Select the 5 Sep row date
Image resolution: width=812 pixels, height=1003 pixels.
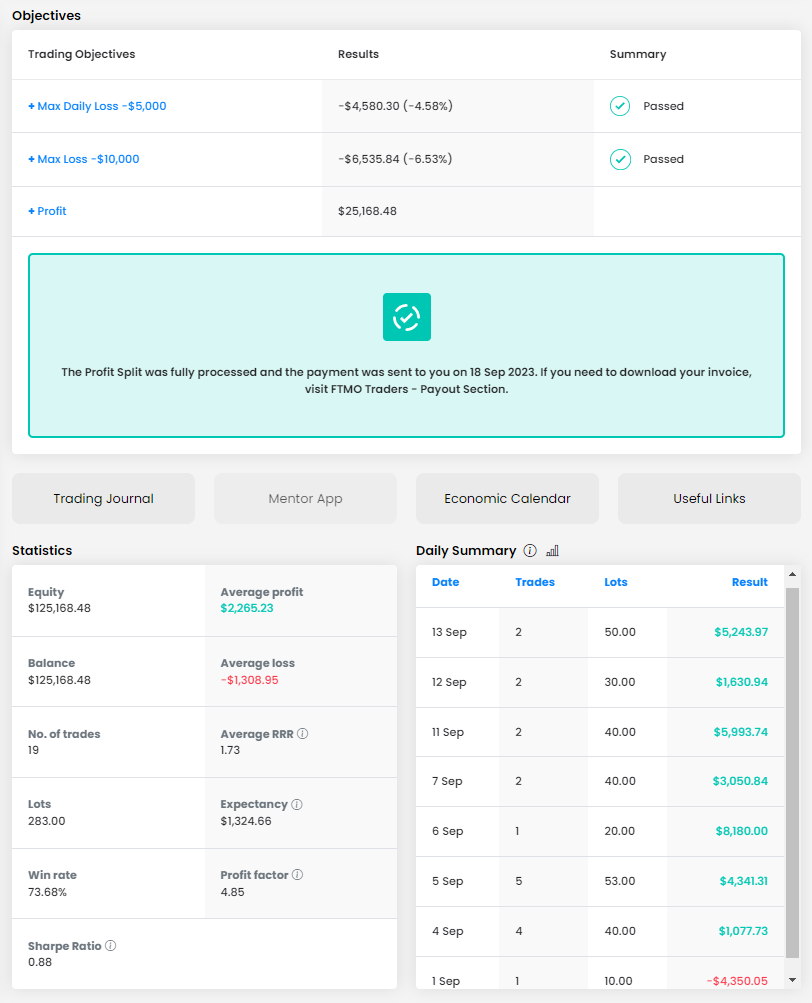point(447,881)
